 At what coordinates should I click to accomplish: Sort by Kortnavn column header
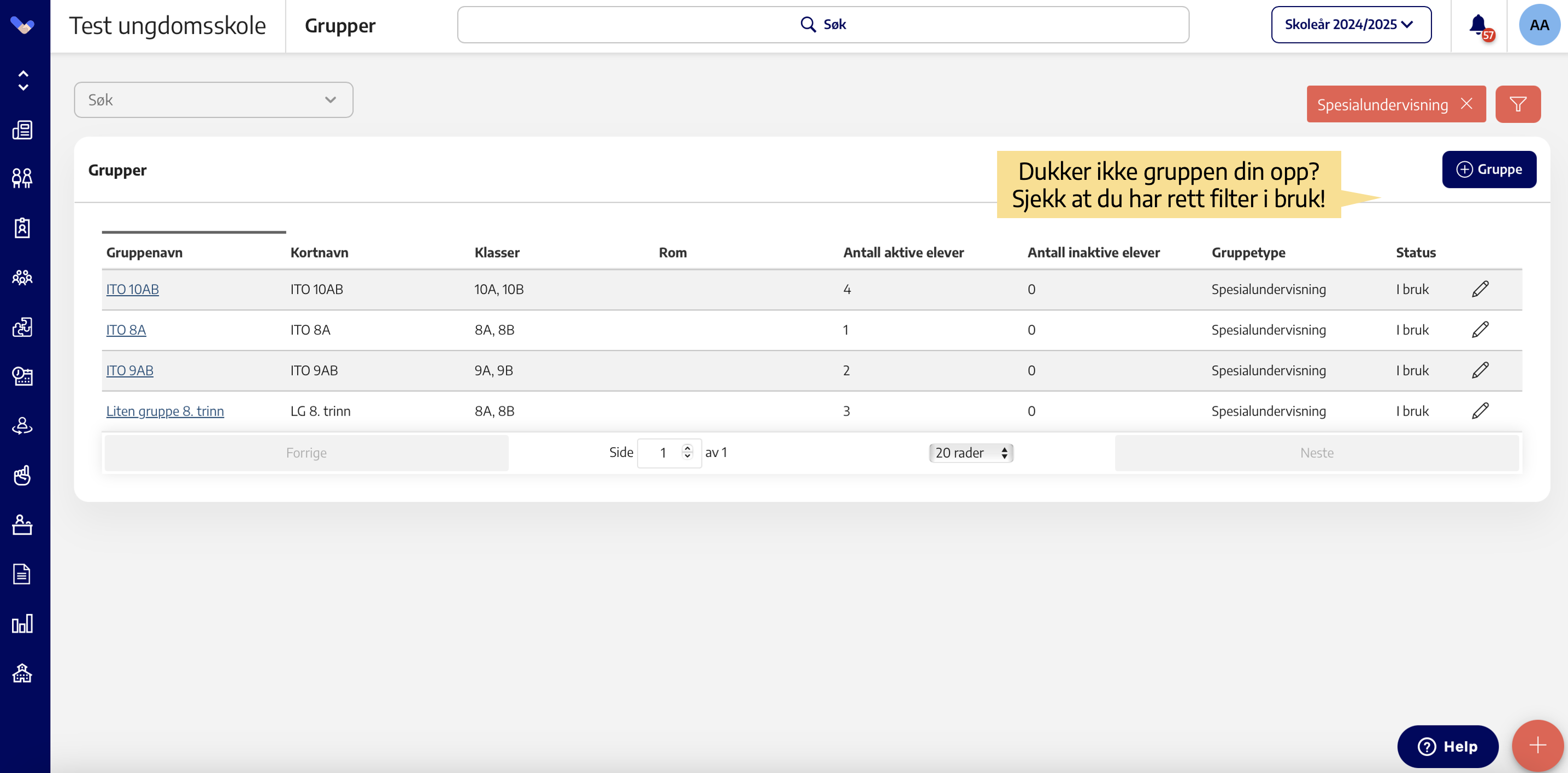pos(319,252)
